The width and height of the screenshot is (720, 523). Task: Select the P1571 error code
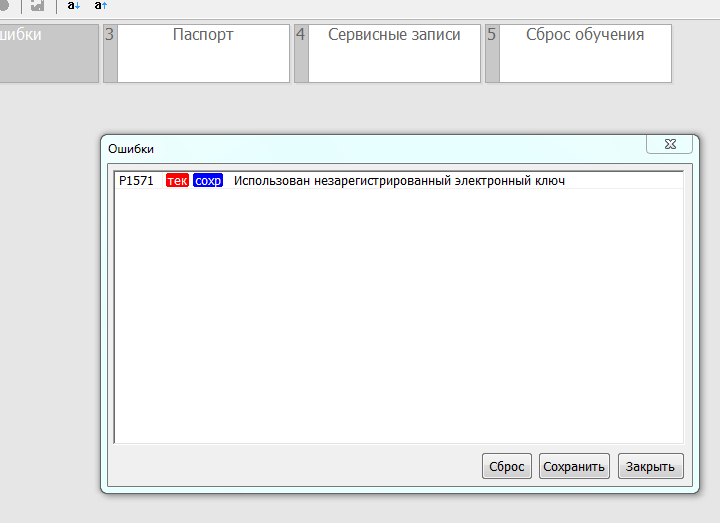pos(136,180)
